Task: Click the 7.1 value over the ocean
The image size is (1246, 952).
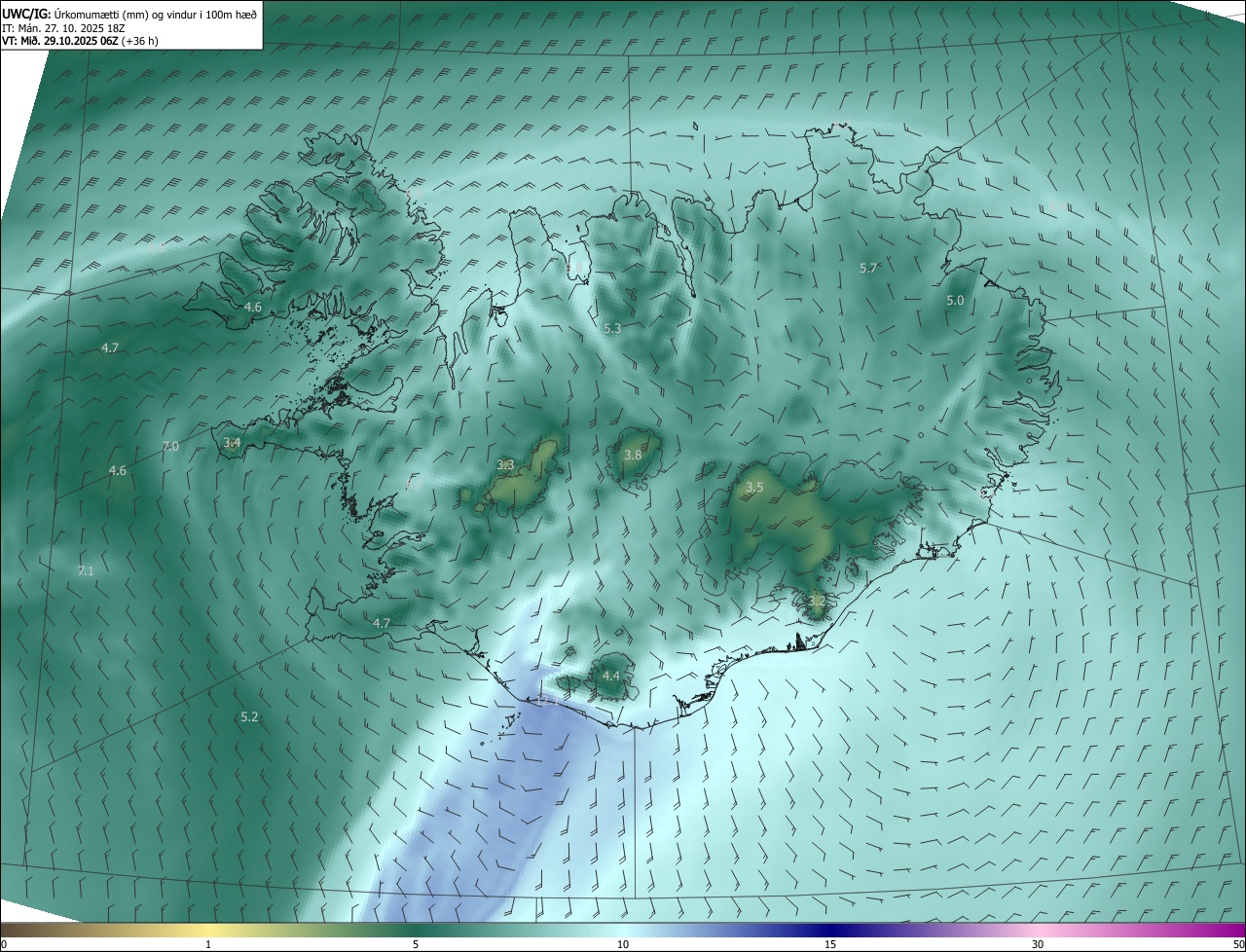Action: [86, 571]
